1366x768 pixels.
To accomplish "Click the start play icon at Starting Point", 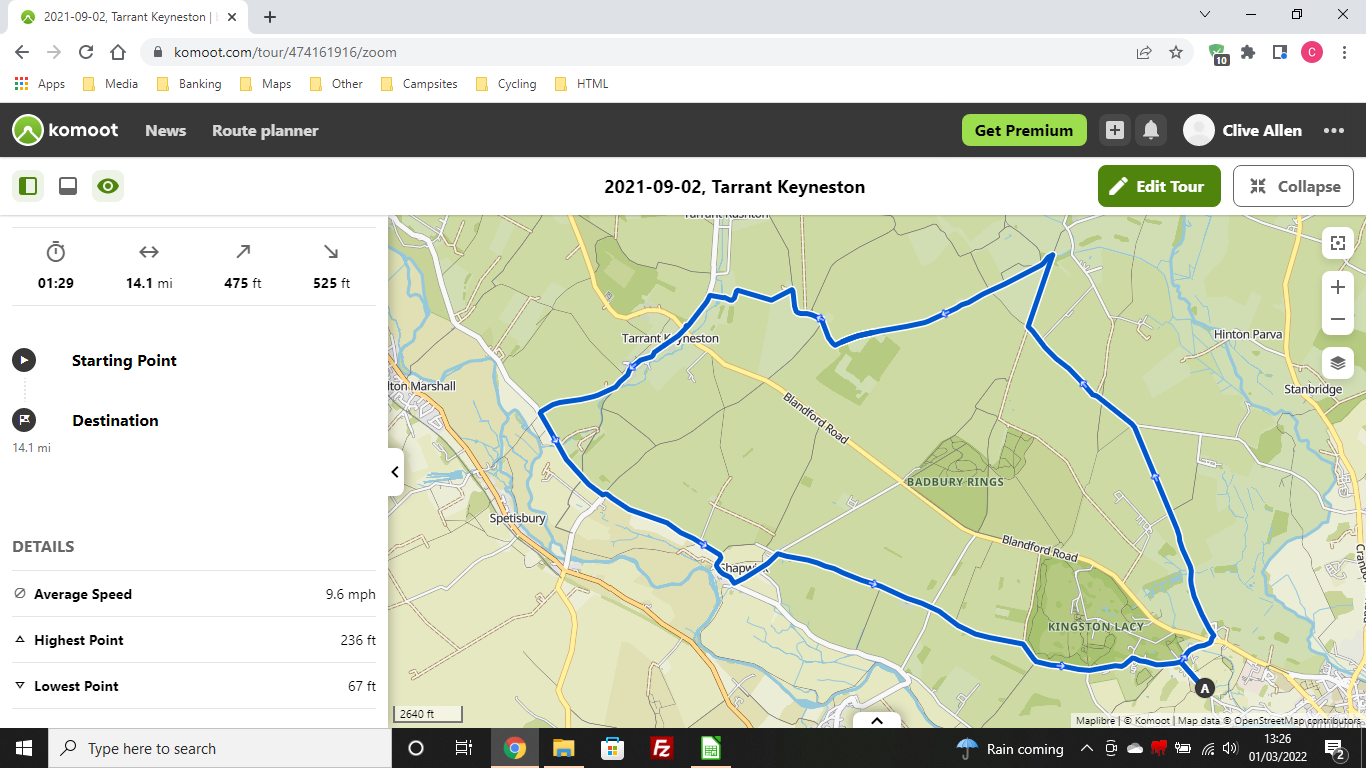I will point(24,360).
